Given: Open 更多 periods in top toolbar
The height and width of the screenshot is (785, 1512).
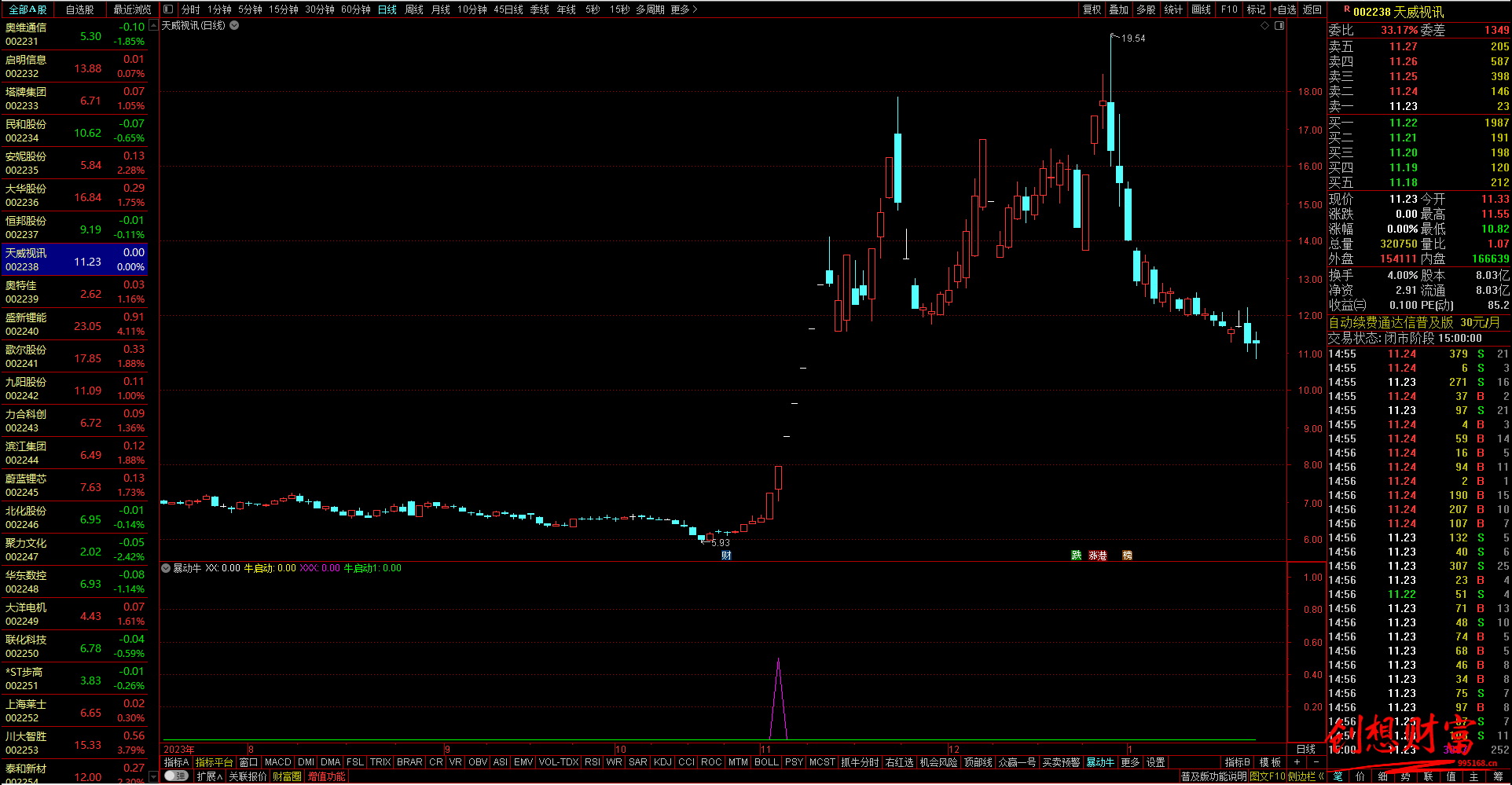Looking at the screenshot, I should 684,9.
